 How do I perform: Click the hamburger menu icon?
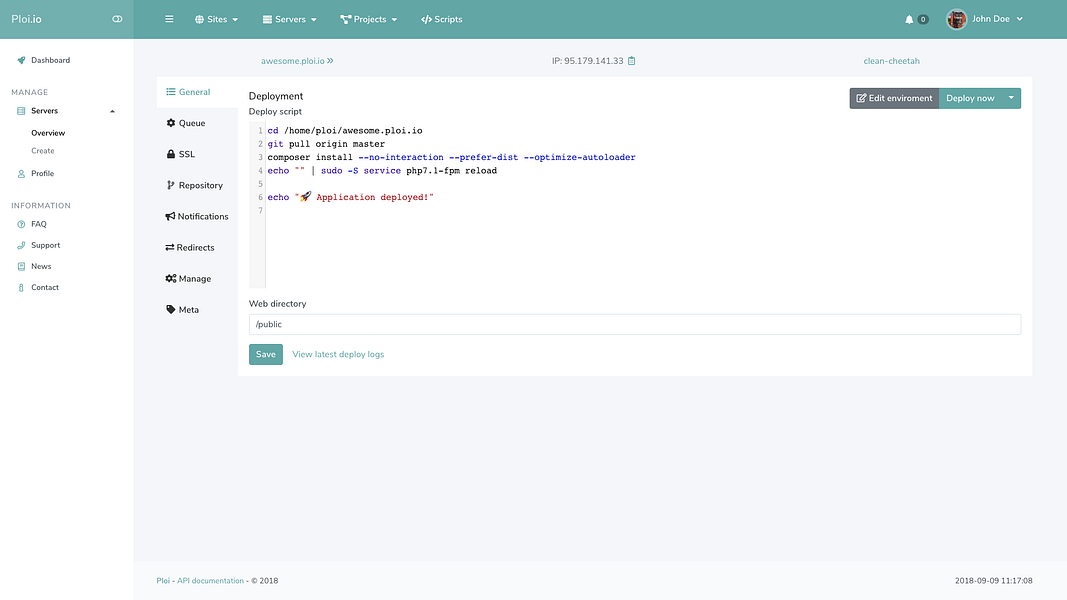click(168, 18)
